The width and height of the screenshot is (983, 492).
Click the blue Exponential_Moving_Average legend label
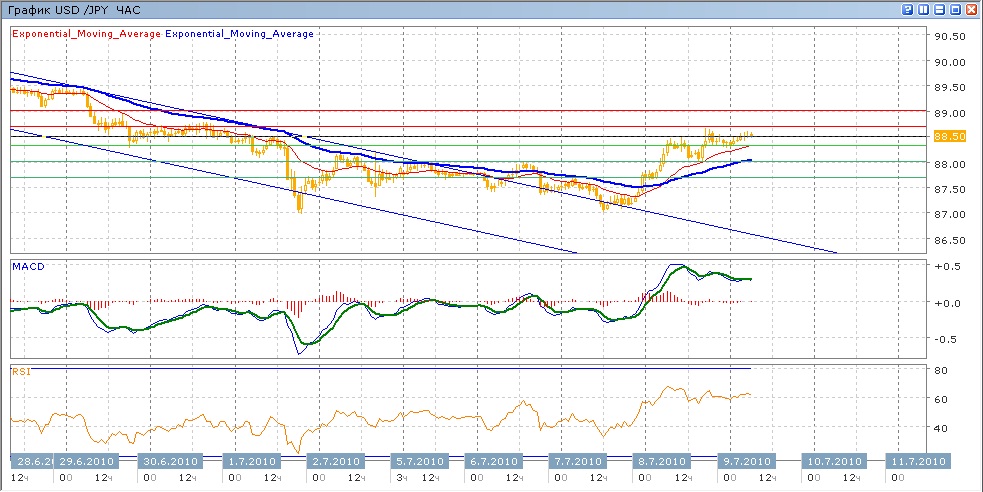coord(240,34)
